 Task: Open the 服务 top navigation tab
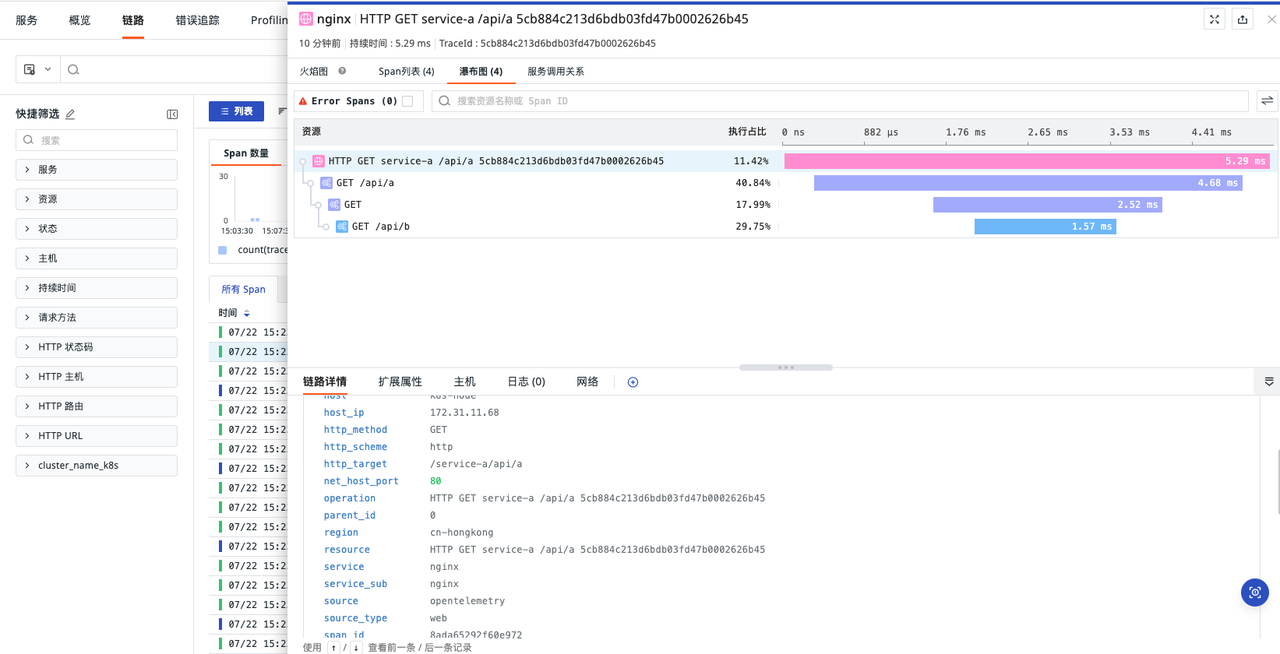tap(27, 20)
